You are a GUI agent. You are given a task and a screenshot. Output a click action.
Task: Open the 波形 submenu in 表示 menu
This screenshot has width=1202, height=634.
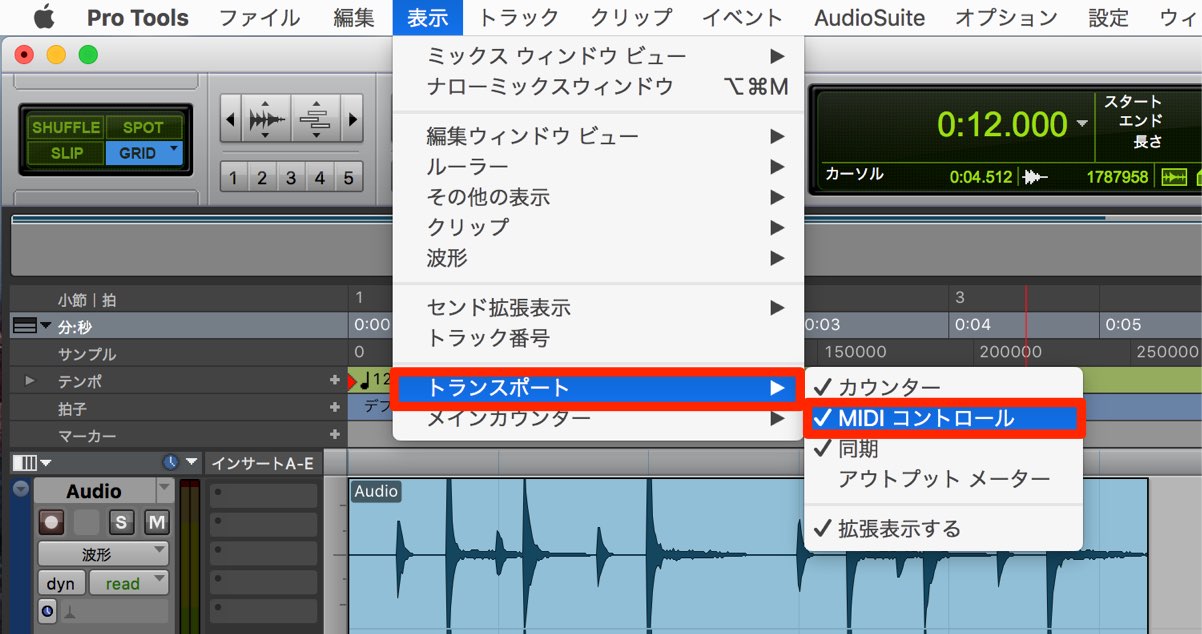598,258
